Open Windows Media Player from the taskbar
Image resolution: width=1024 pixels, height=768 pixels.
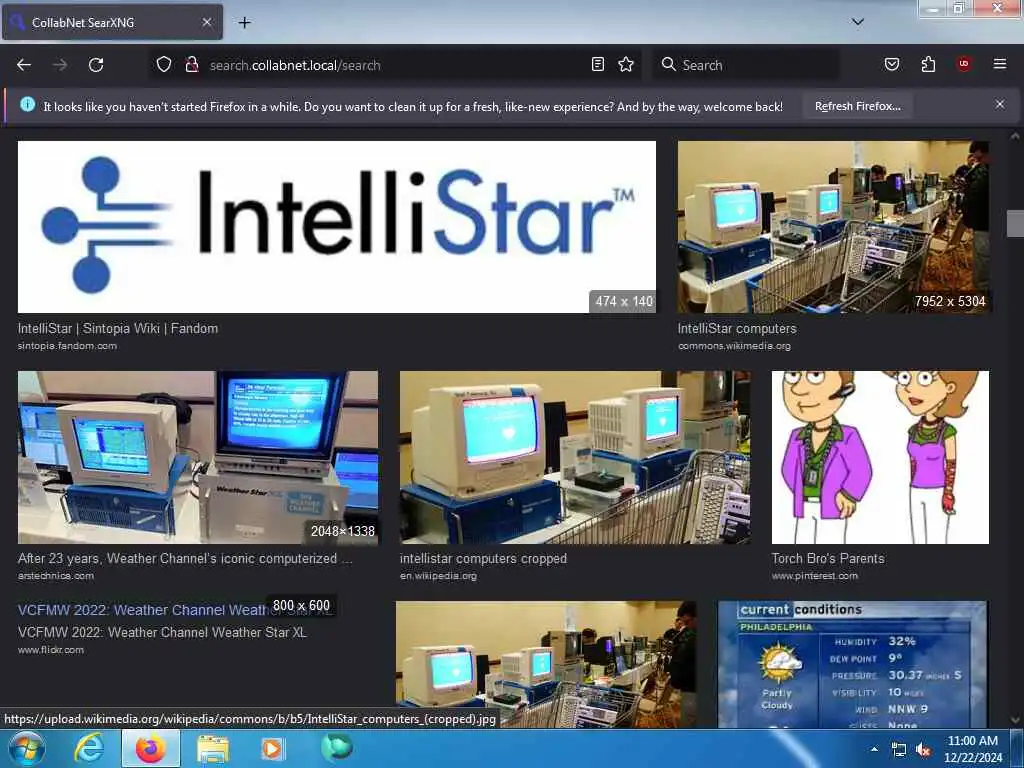272,748
